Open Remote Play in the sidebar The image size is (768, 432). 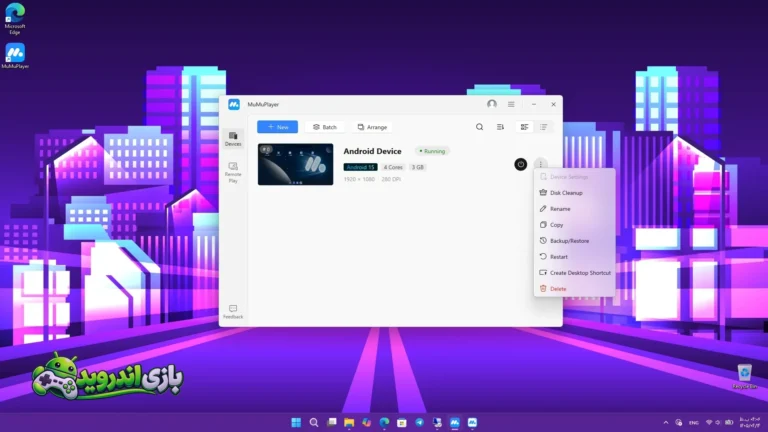[233, 172]
